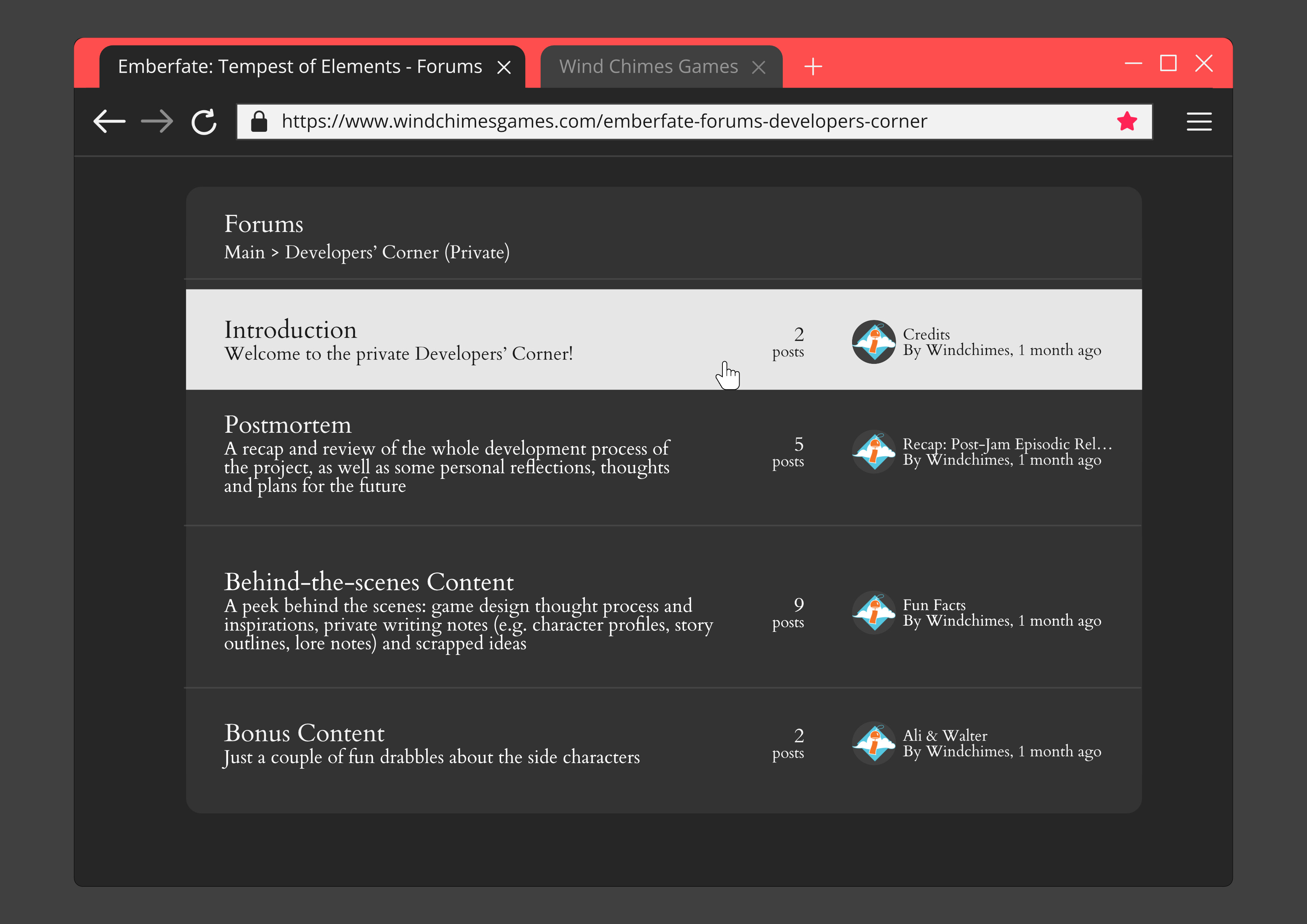Click inside the URL address field
Screen dimensions: 1307x924
click(626, 121)
